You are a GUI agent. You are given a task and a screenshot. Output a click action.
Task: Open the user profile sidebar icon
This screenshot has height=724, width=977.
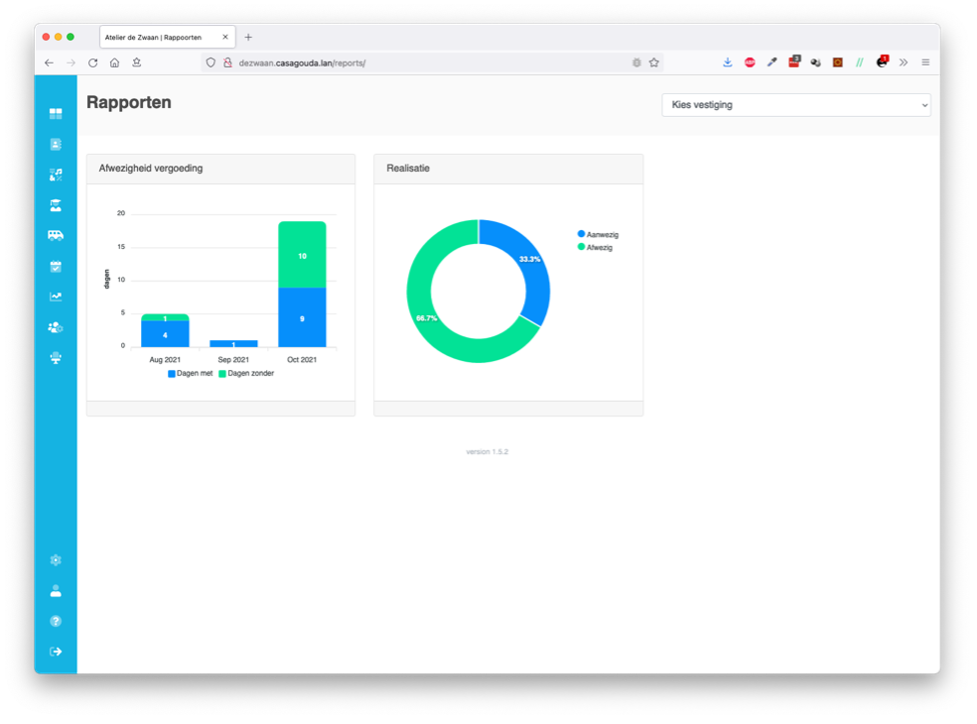click(x=56, y=590)
